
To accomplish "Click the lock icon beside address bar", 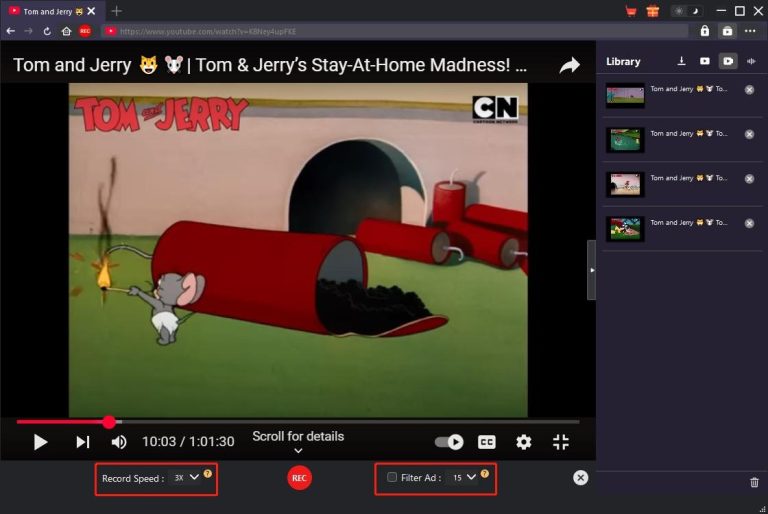I will (705, 31).
